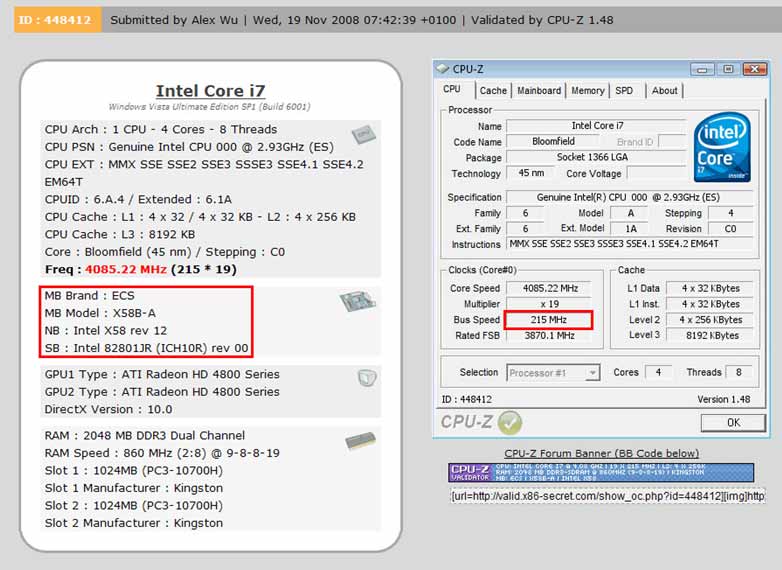Screen dimensions: 782x570
Task: Click L1 Inst. value 4 x 32 KBytes
Action: (710, 304)
